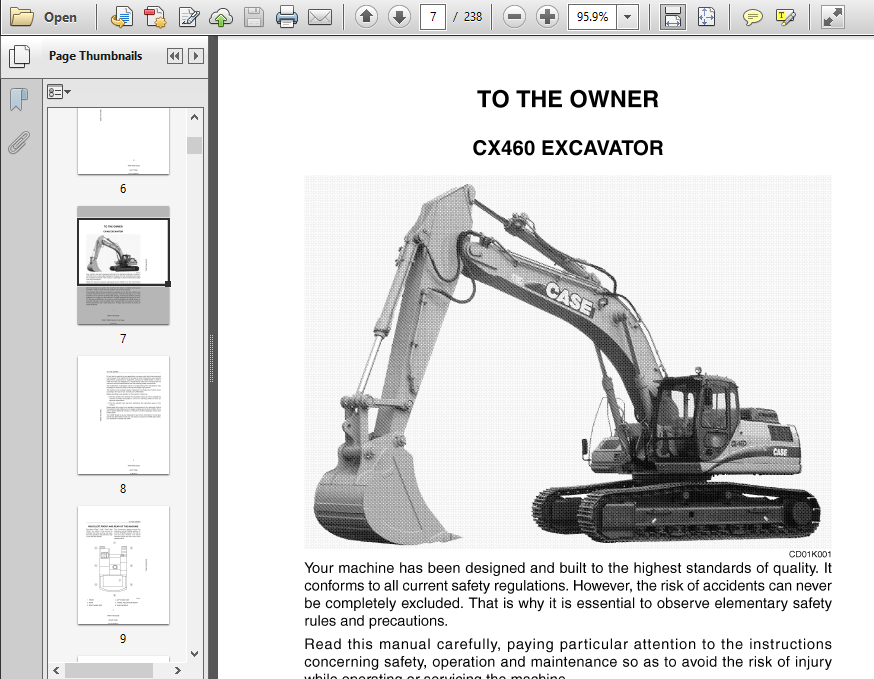Viewport: 874px width, 679px height.
Task: Click the image code CD01K001
Action: [810, 554]
